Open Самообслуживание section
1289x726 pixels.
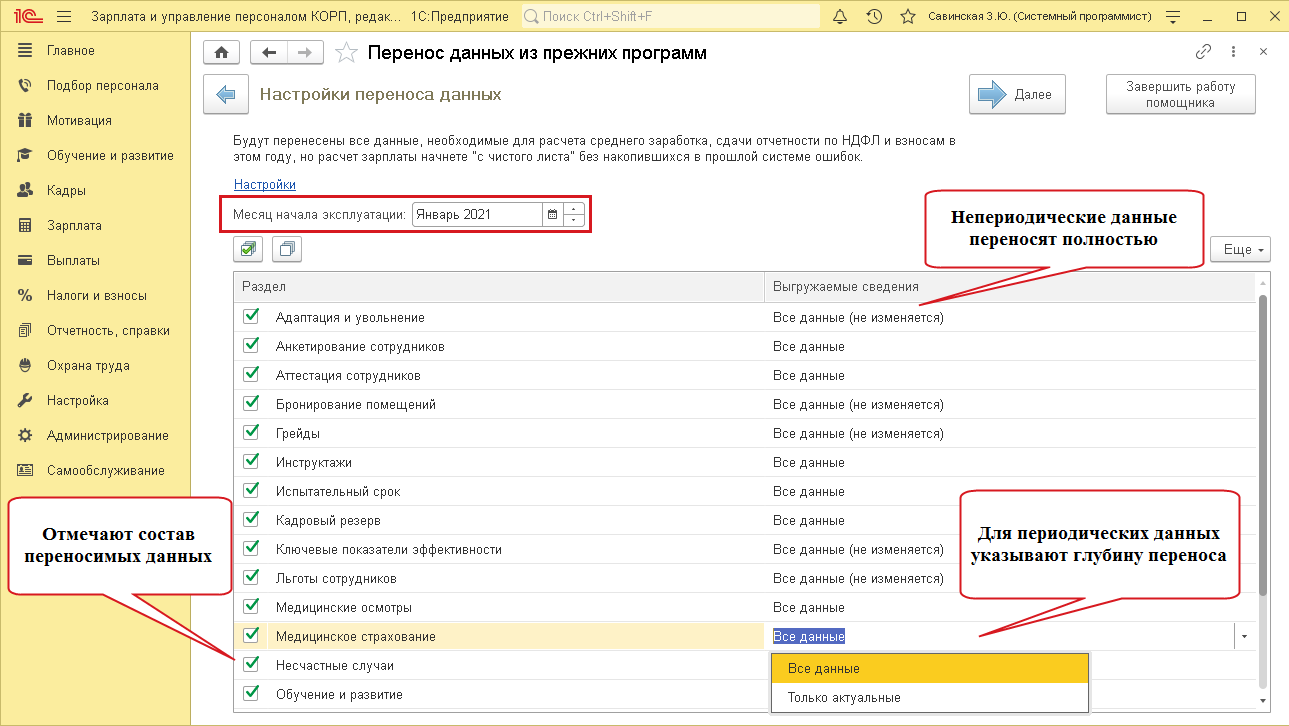(105, 470)
